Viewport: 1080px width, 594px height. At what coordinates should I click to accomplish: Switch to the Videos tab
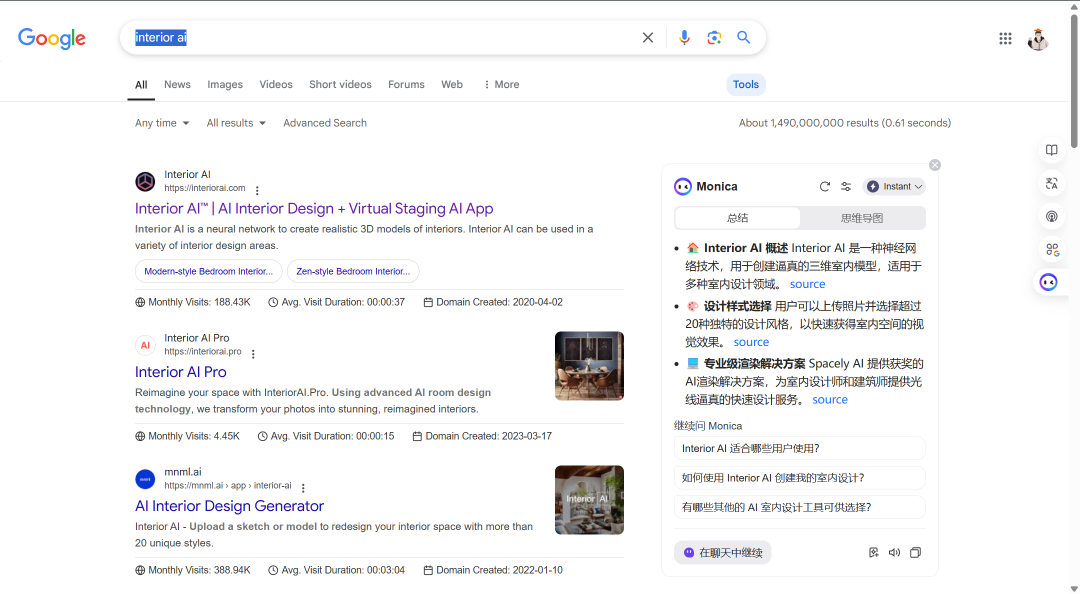[276, 84]
